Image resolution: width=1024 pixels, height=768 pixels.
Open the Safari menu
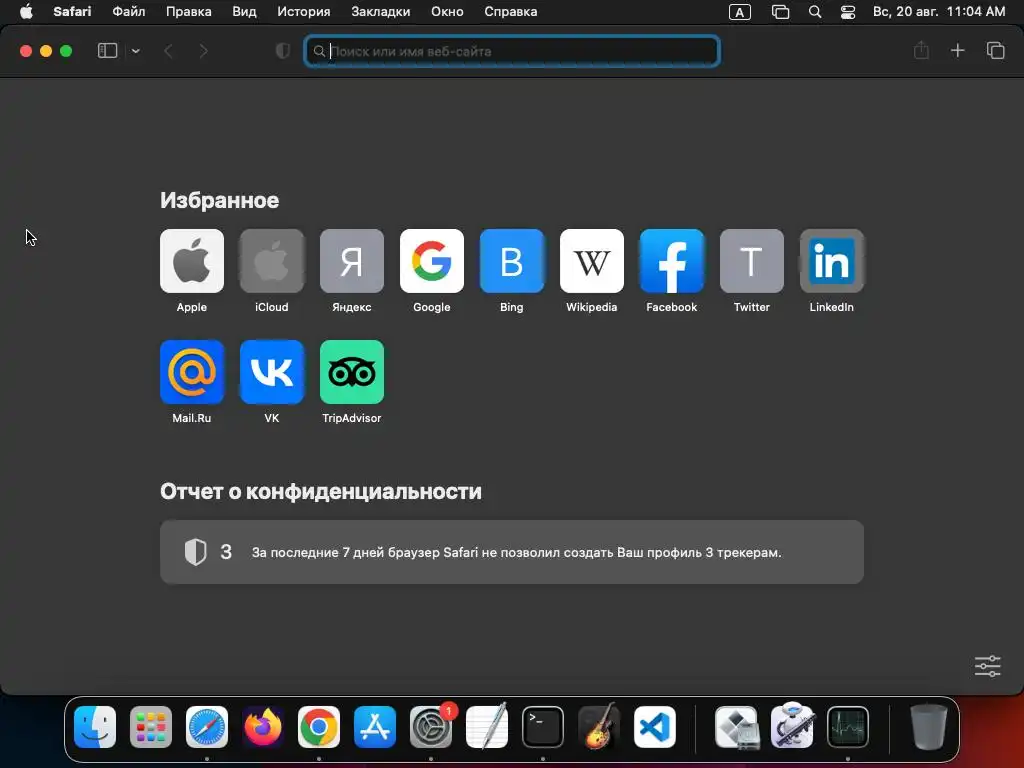point(72,12)
